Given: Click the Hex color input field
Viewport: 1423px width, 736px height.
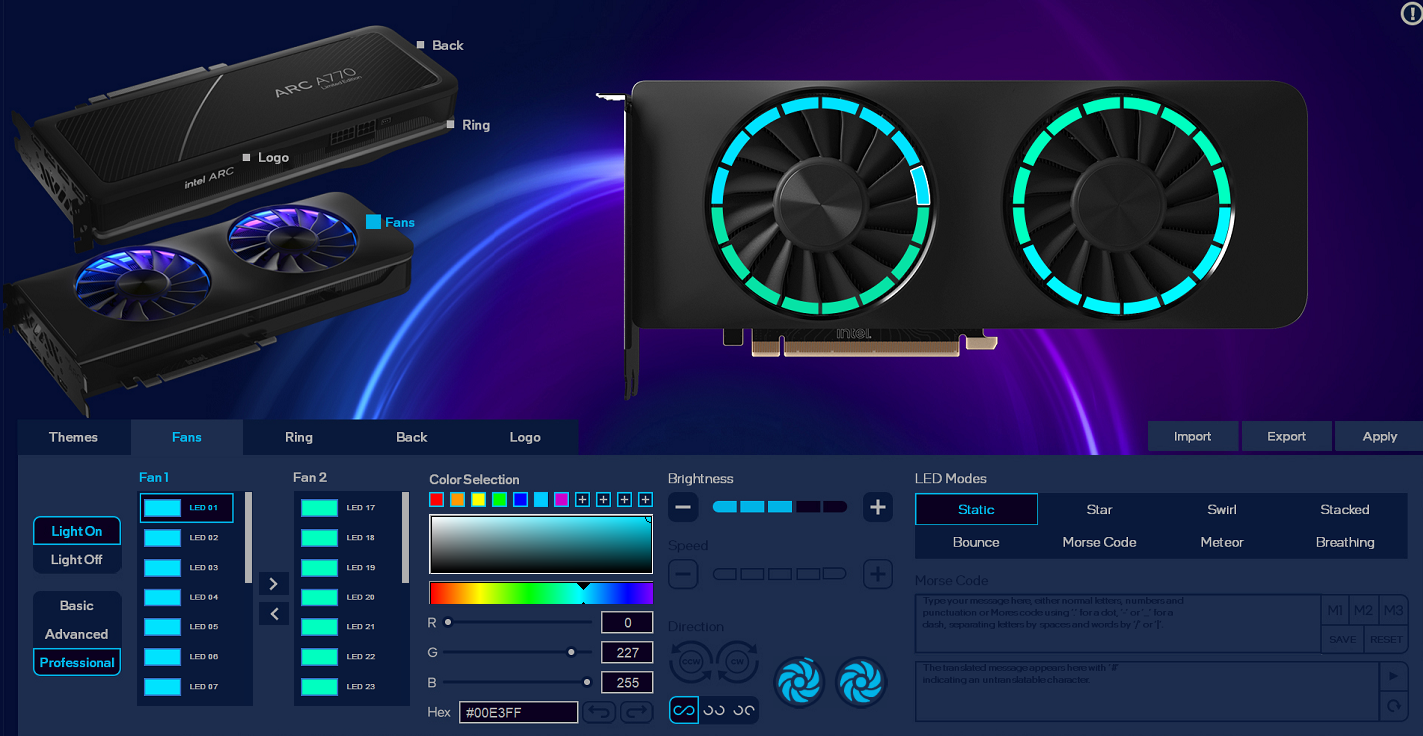Looking at the screenshot, I should coord(518,712).
